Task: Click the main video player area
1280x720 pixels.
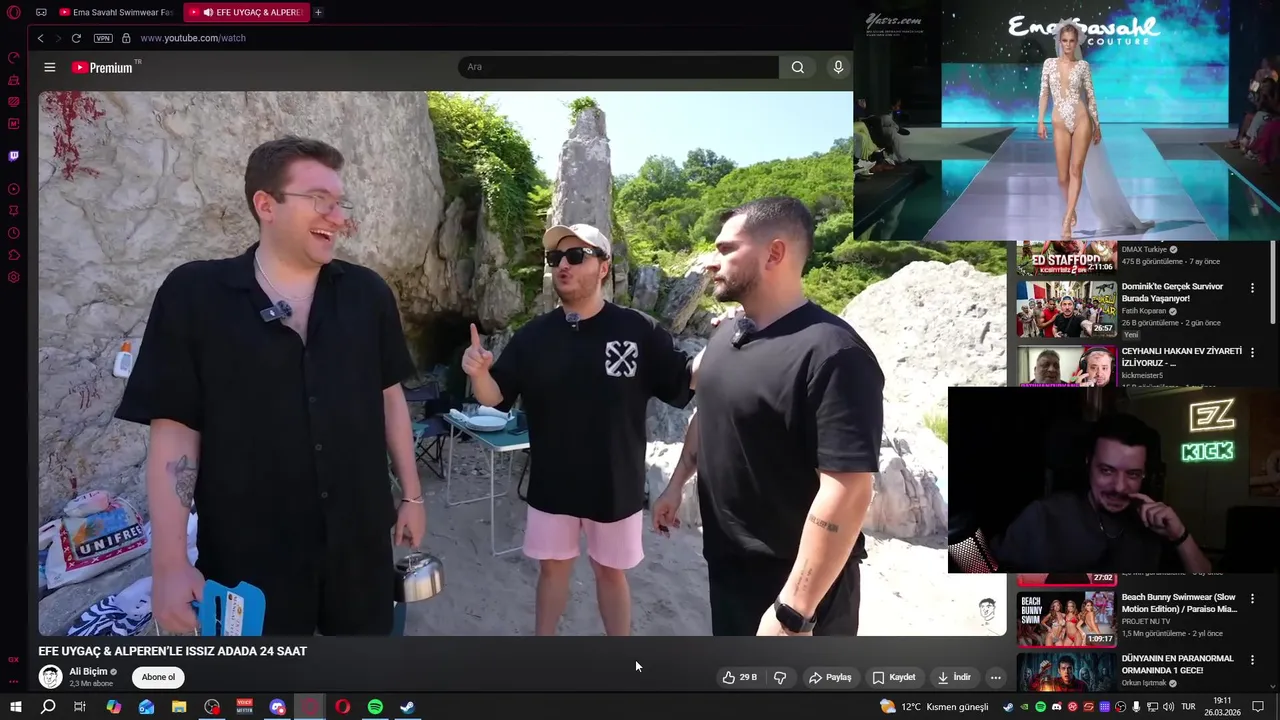Action: [522, 363]
